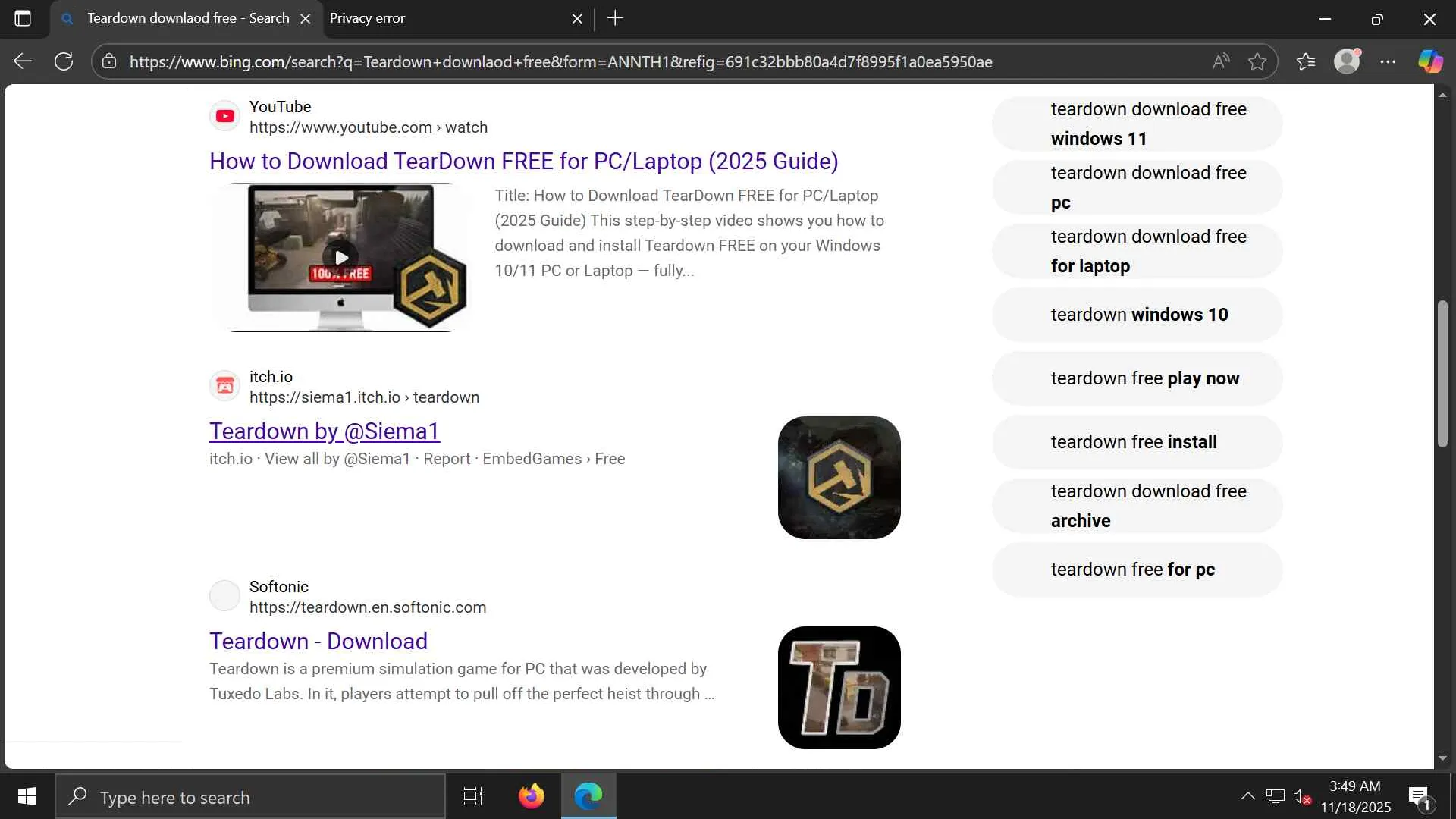Add this page to favorites with the star icon
1456x819 pixels.
tap(1257, 61)
